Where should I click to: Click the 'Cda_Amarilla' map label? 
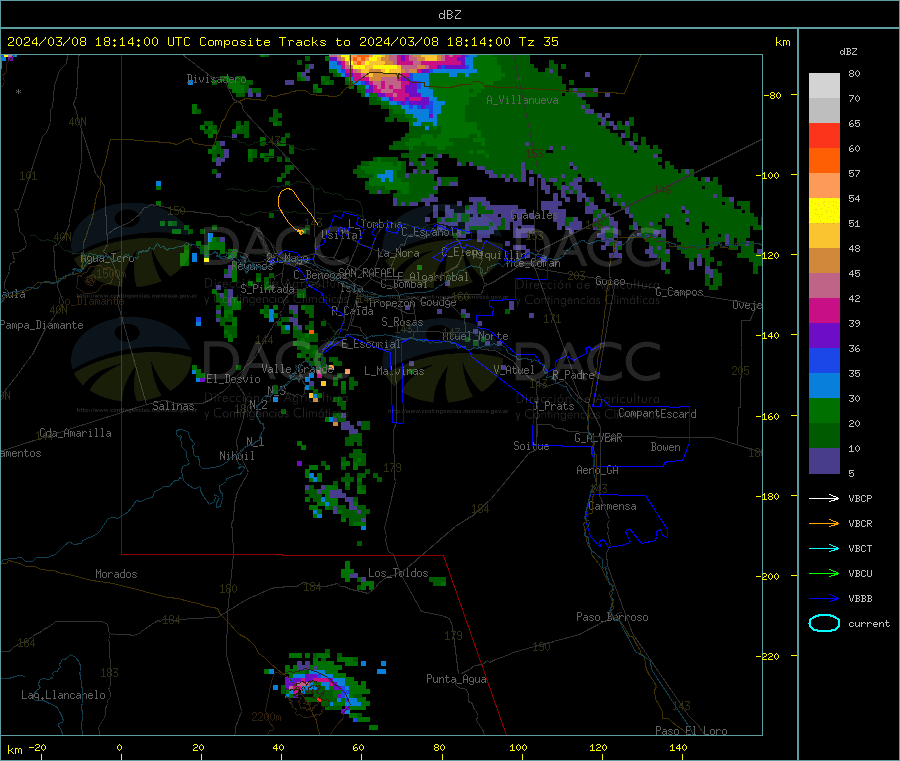pyautogui.click(x=75, y=433)
